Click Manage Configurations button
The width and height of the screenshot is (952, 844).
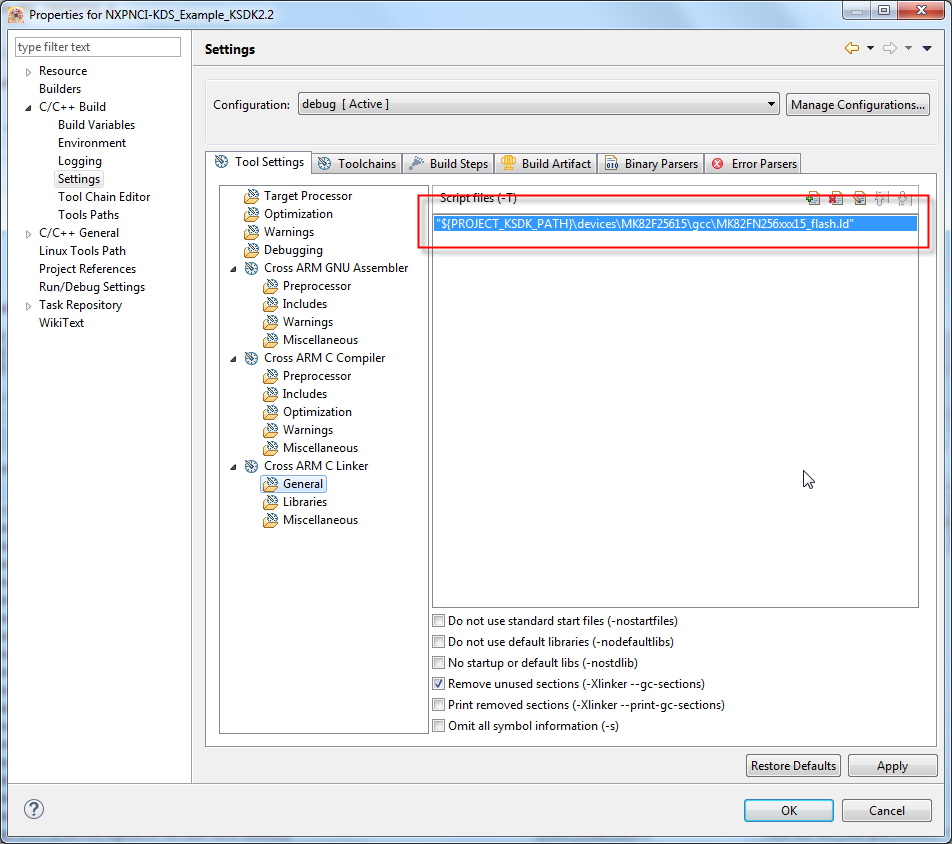click(x=857, y=104)
